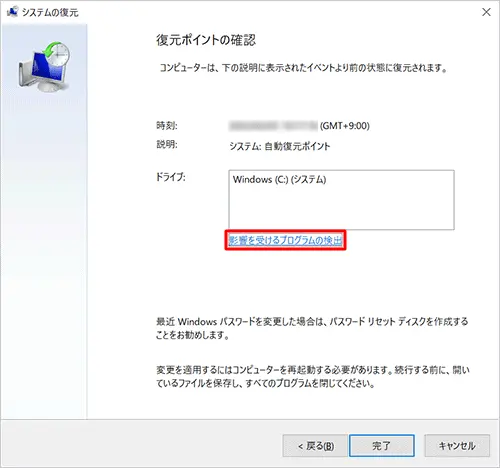Click the 説明: label
This screenshot has width=500, height=468.
pyautogui.click(x=167, y=145)
